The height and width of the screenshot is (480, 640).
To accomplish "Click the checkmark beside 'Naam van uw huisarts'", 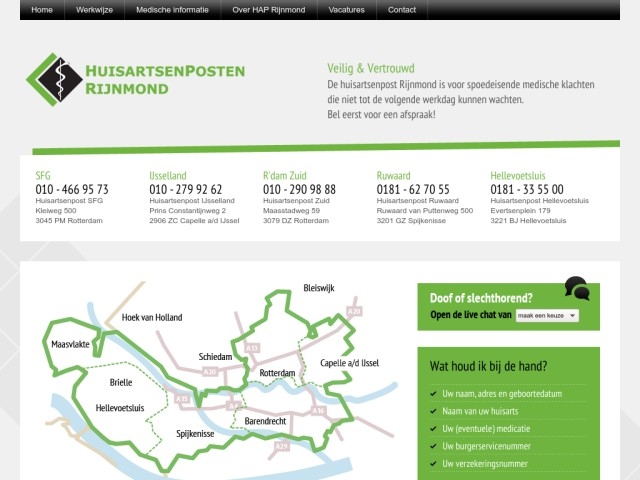I will [433, 411].
